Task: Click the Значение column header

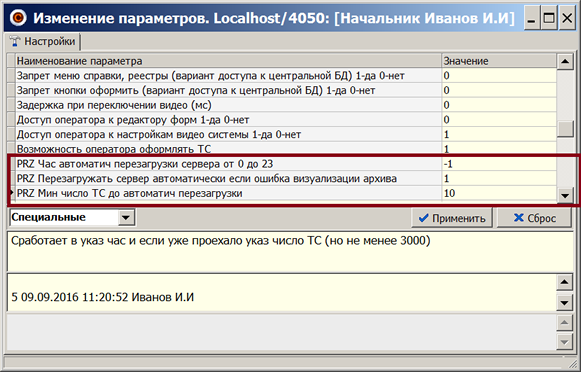Action: point(499,61)
